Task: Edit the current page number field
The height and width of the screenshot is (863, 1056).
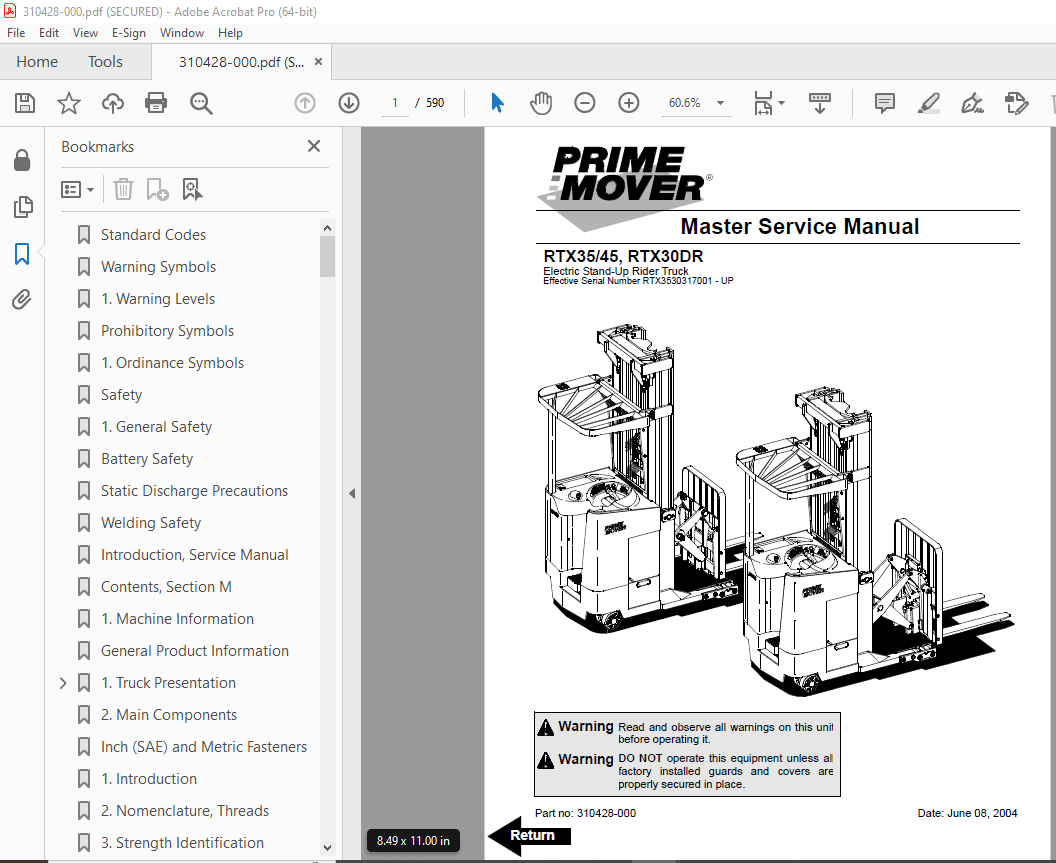Action: 394,102
